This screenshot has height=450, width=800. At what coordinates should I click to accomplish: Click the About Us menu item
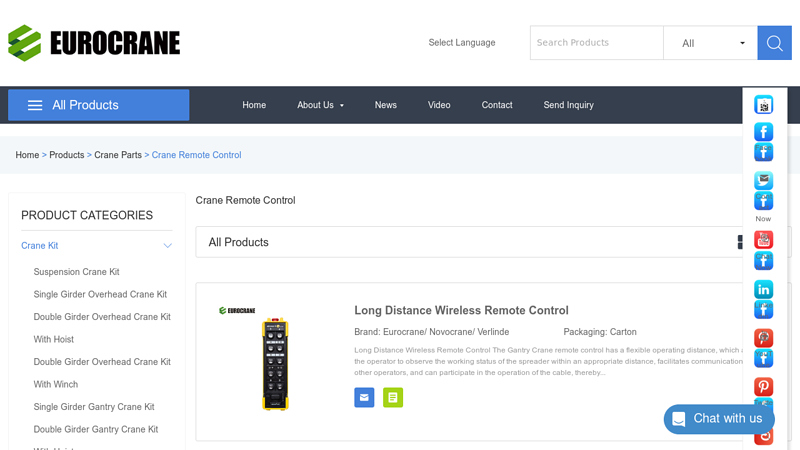click(x=315, y=105)
